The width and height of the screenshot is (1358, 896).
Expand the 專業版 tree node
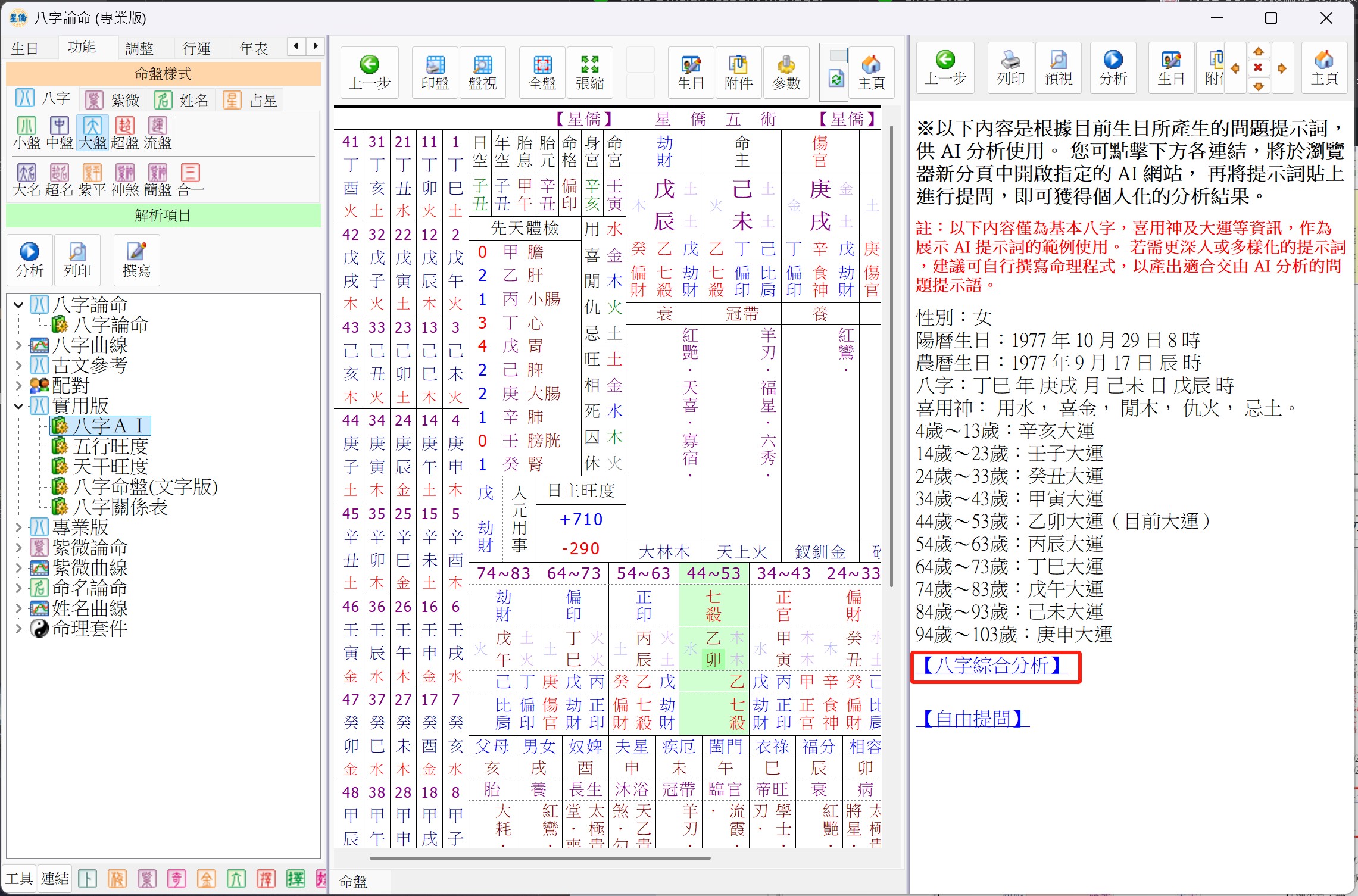pos(18,527)
